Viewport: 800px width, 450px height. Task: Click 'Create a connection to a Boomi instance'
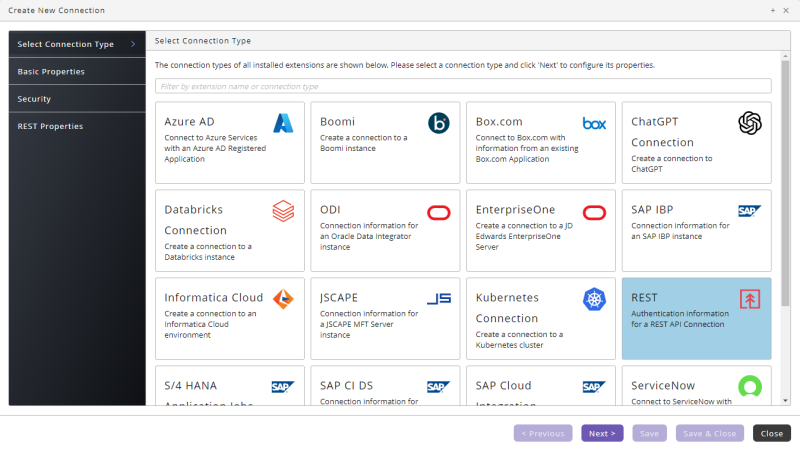(363, 143)
